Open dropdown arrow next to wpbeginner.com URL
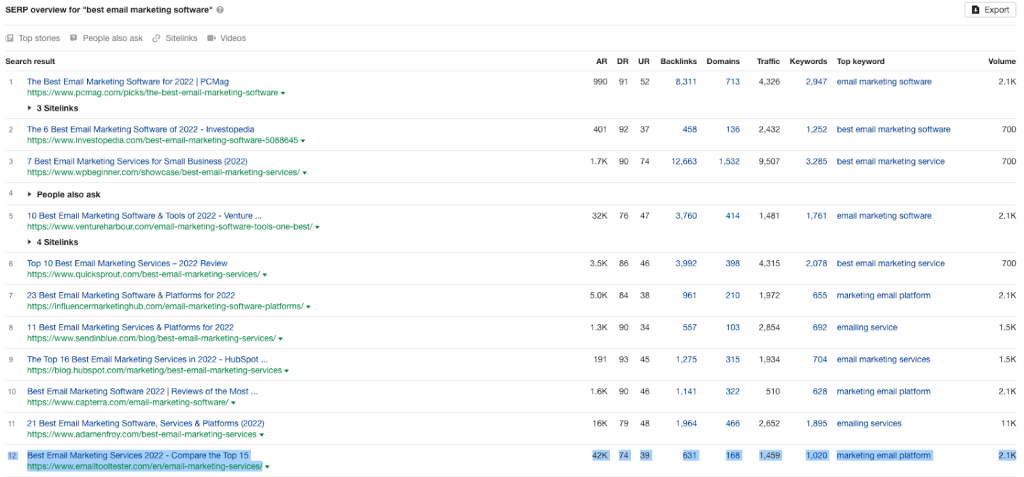Viewport: 1024px width, 477px height. pyautogui.click(x=304, y=173)
